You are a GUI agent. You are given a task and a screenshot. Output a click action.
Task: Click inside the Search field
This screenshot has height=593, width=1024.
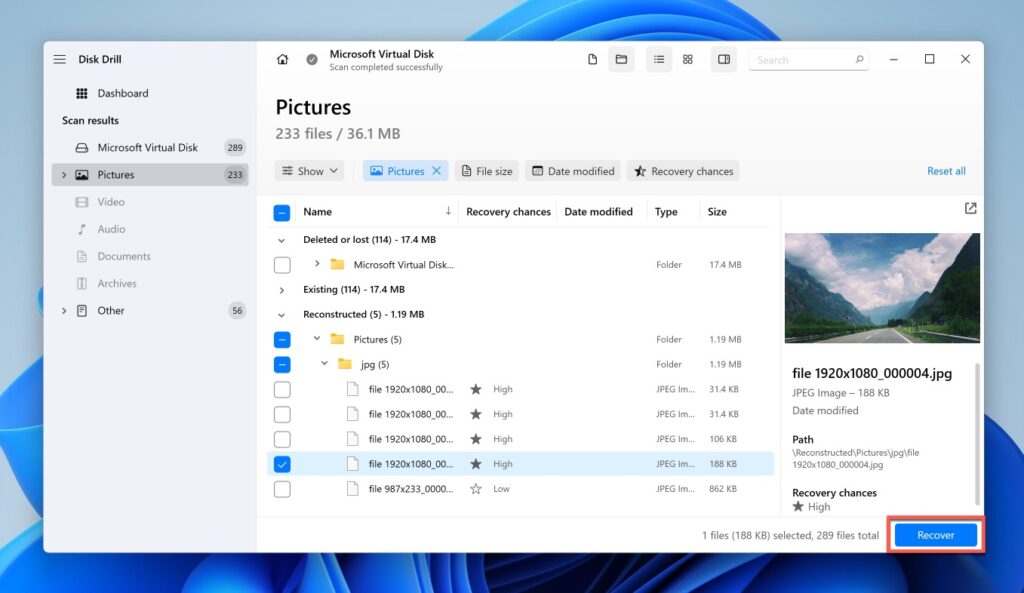click(x=807, y=59)
